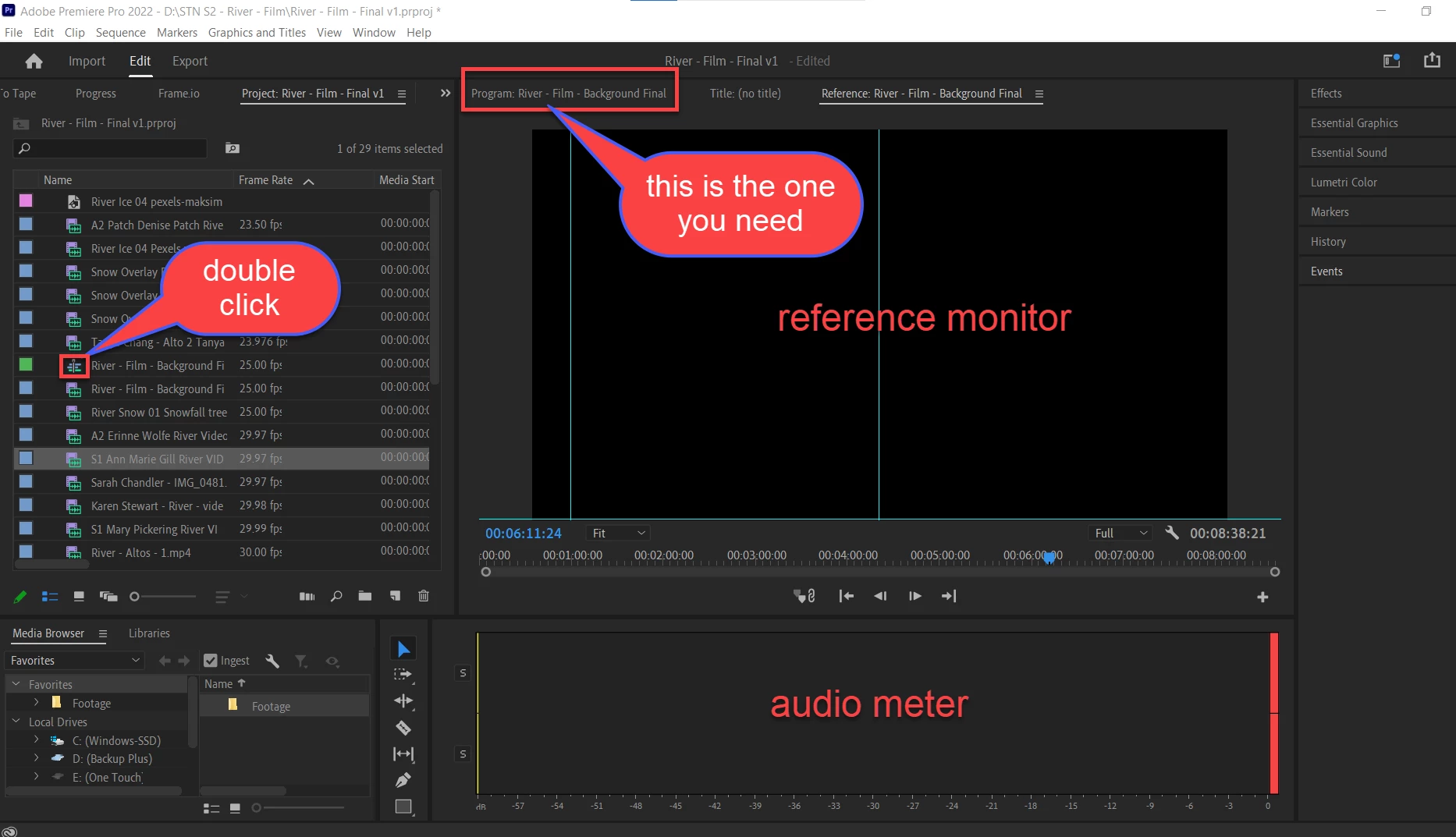Uncheck the Ingest checkbox
Image resolution: width=1456 pixels, height=837 pixels.
(x=210, y=661)
